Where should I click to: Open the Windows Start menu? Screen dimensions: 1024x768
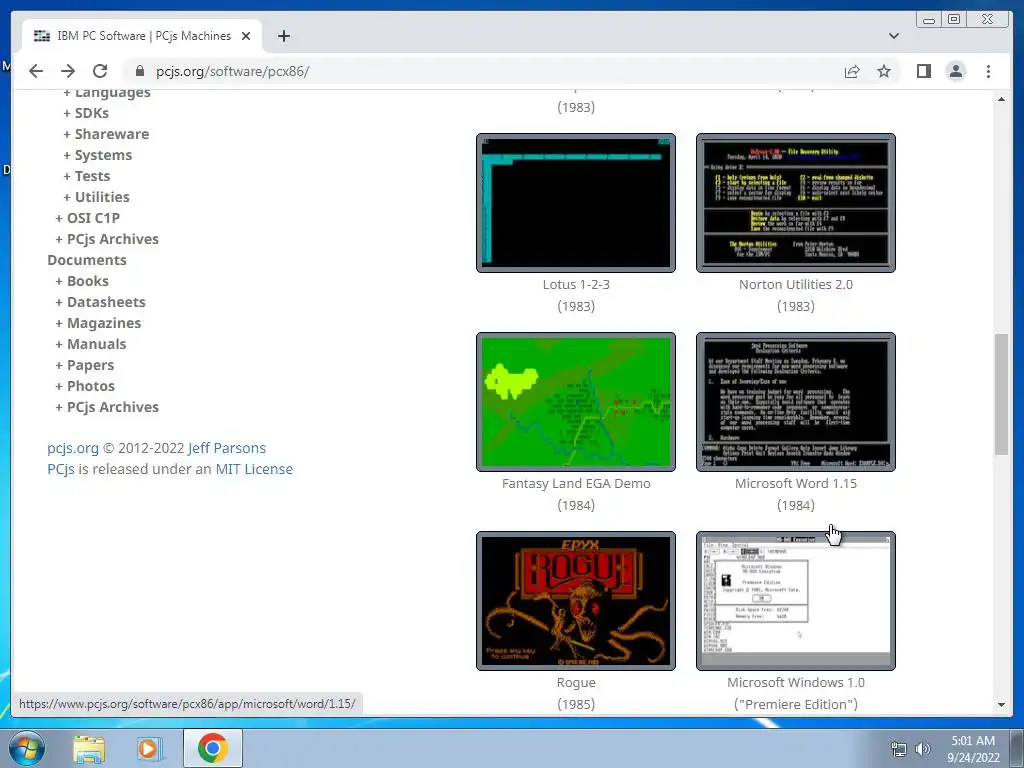(26, 748)
